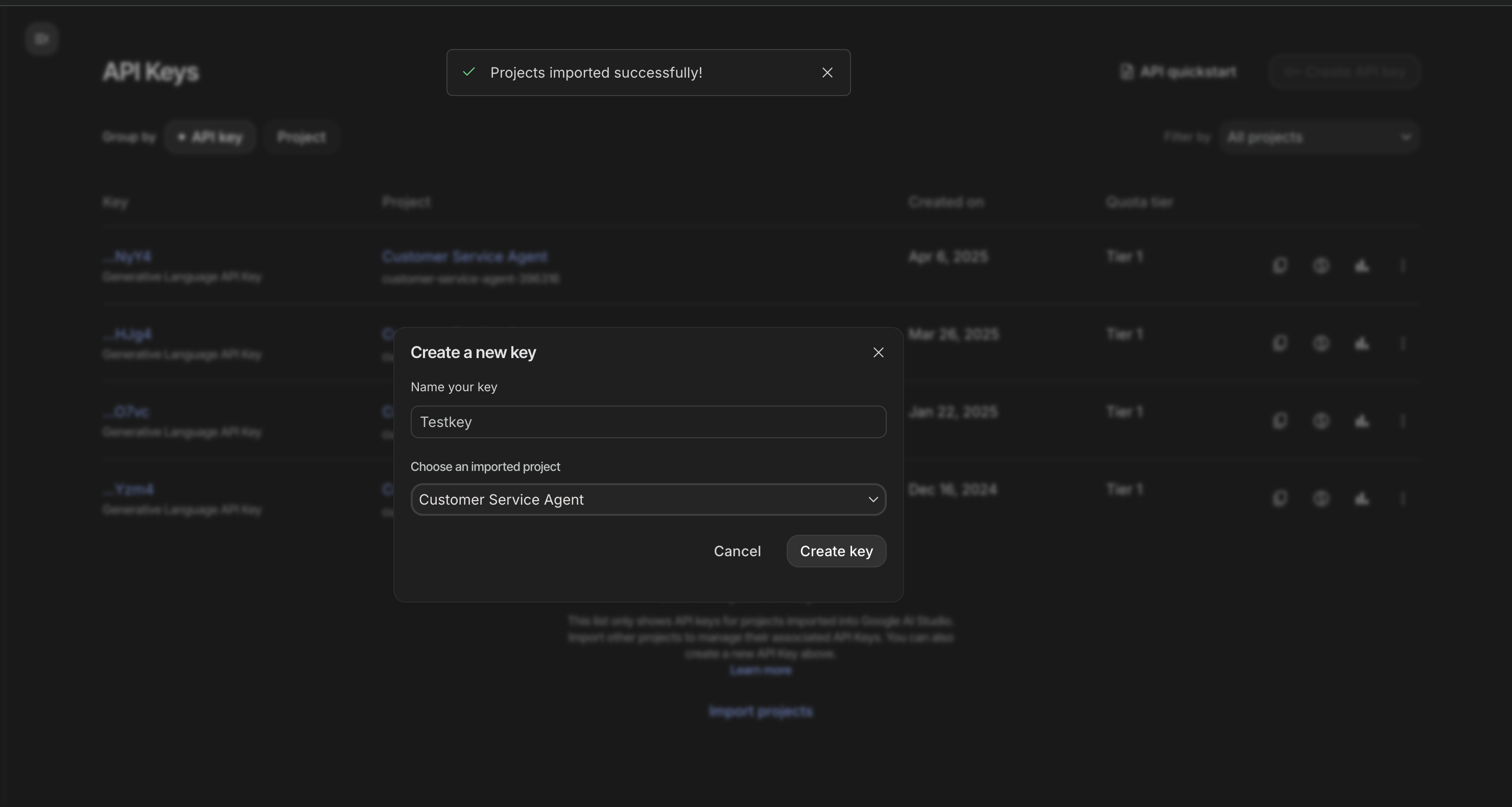Group by API key tab
1512x807 pixels.
(x=209, y=137)
